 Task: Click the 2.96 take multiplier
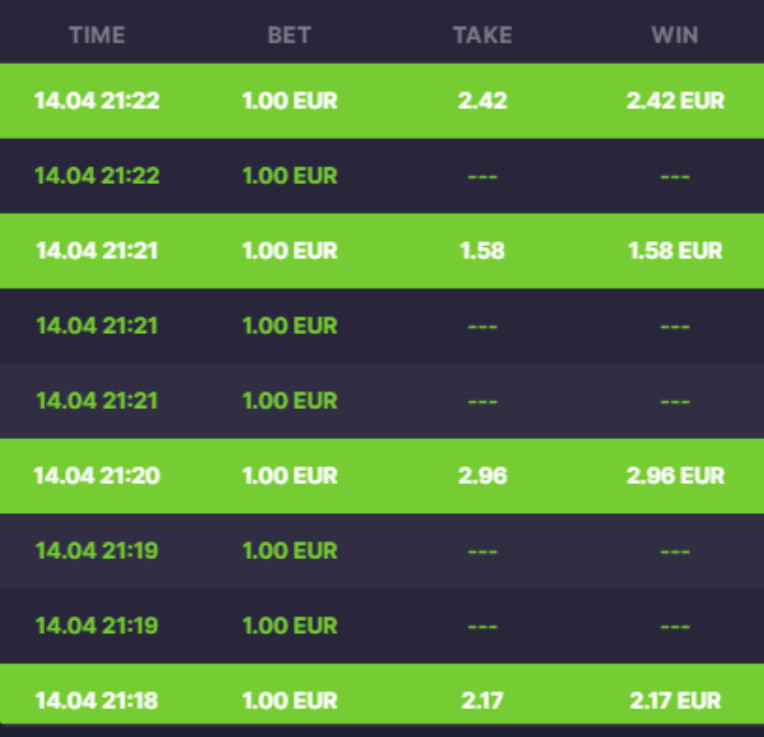coord(482,476)
